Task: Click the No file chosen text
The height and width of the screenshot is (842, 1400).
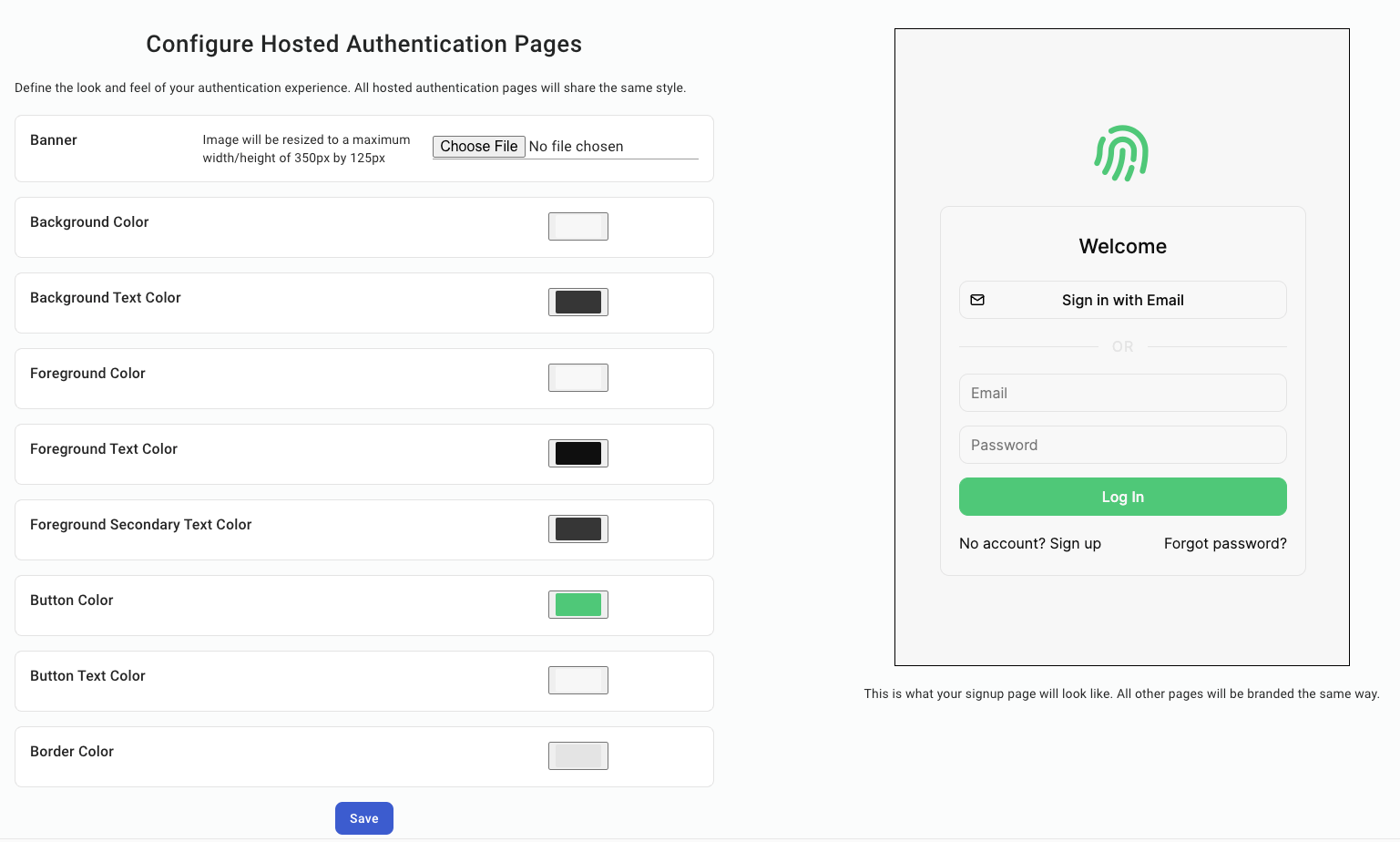Action: [577, 147]
